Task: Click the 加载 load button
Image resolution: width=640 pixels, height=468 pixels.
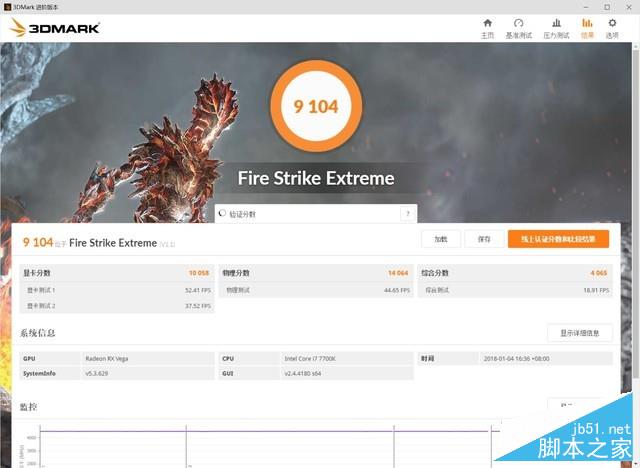Action: point(441,239)
